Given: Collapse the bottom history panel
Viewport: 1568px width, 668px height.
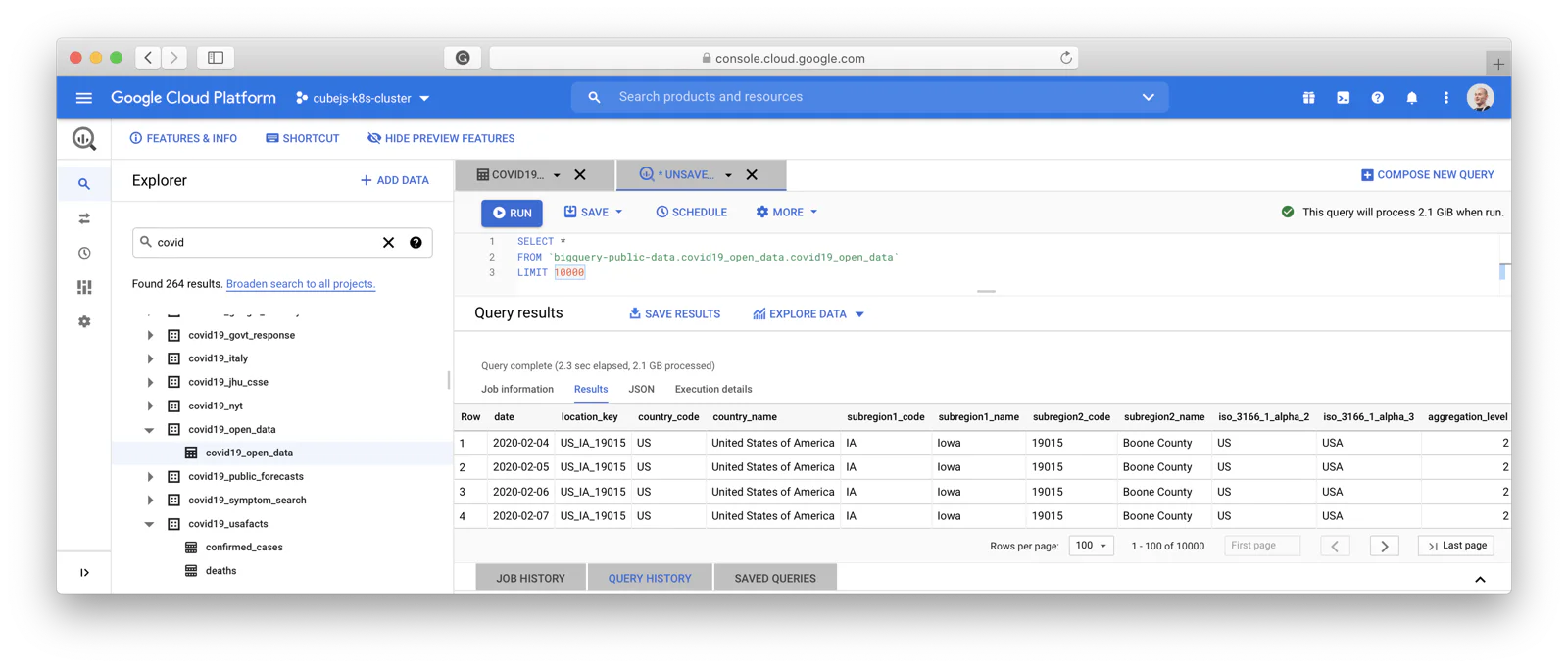Looking at the screenshot, I should [1480, 579].
